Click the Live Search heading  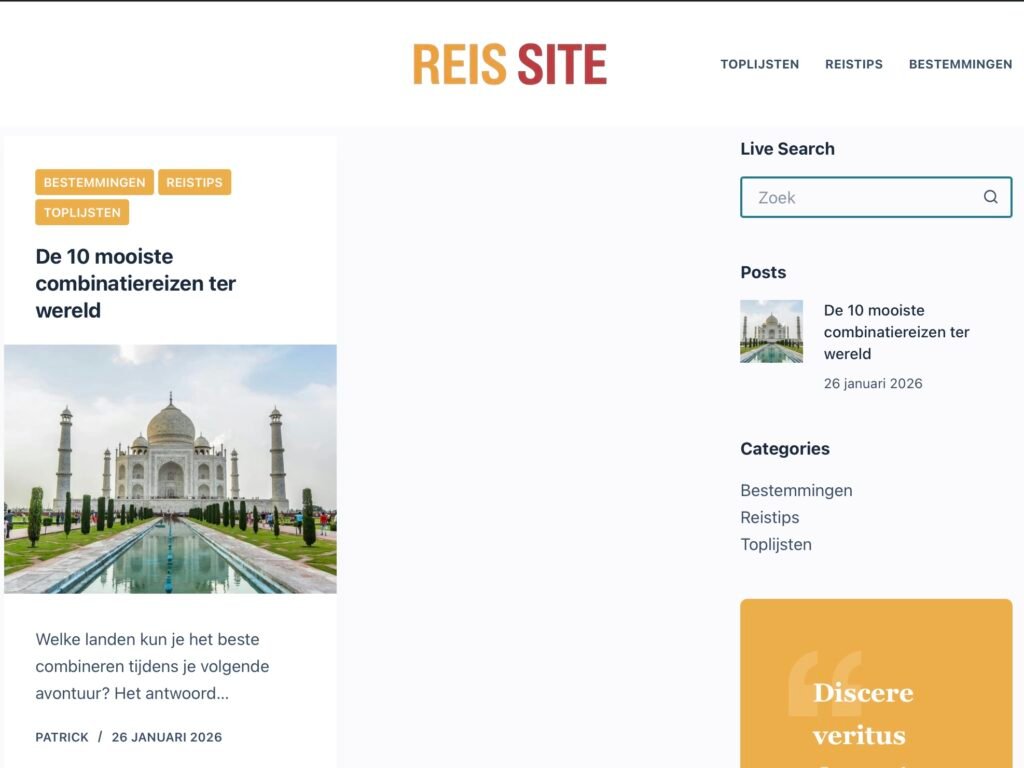[x=787, y=149]
